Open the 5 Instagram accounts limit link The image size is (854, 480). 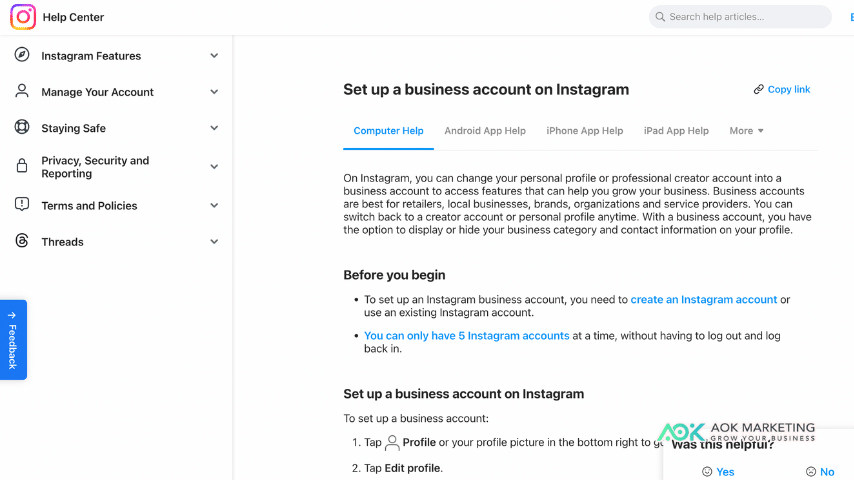coord(467,336)
